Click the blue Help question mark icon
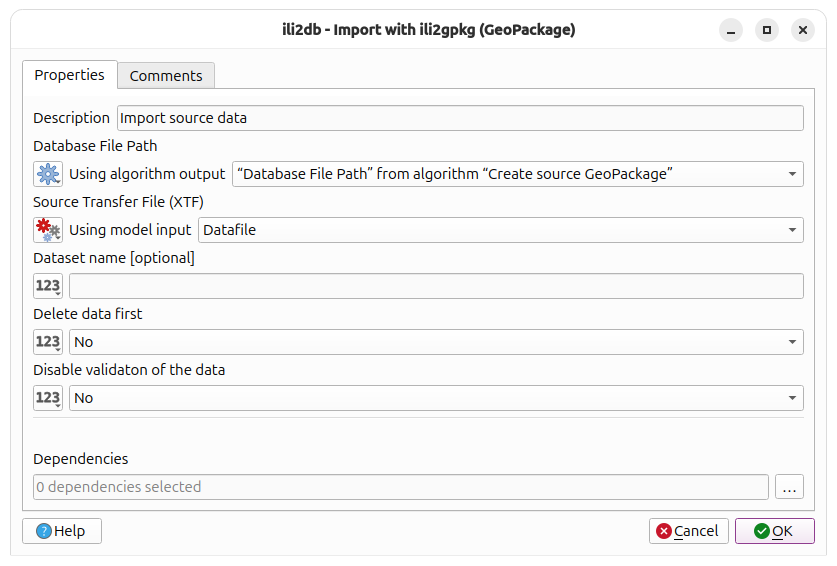 tap(44, 531)
